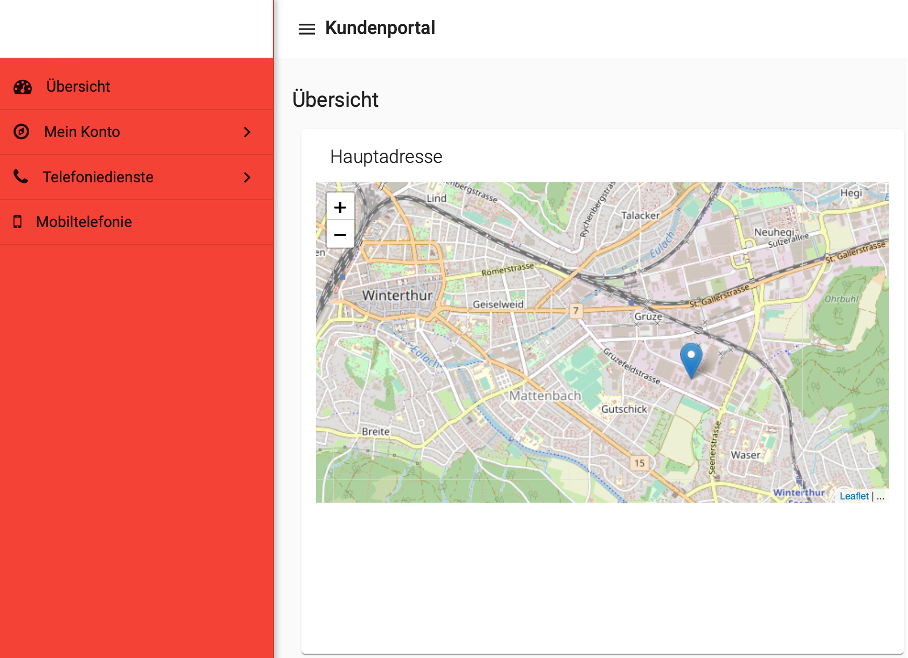
Task: Open Mobiltelefonie menu item
Action: point(137,222)
